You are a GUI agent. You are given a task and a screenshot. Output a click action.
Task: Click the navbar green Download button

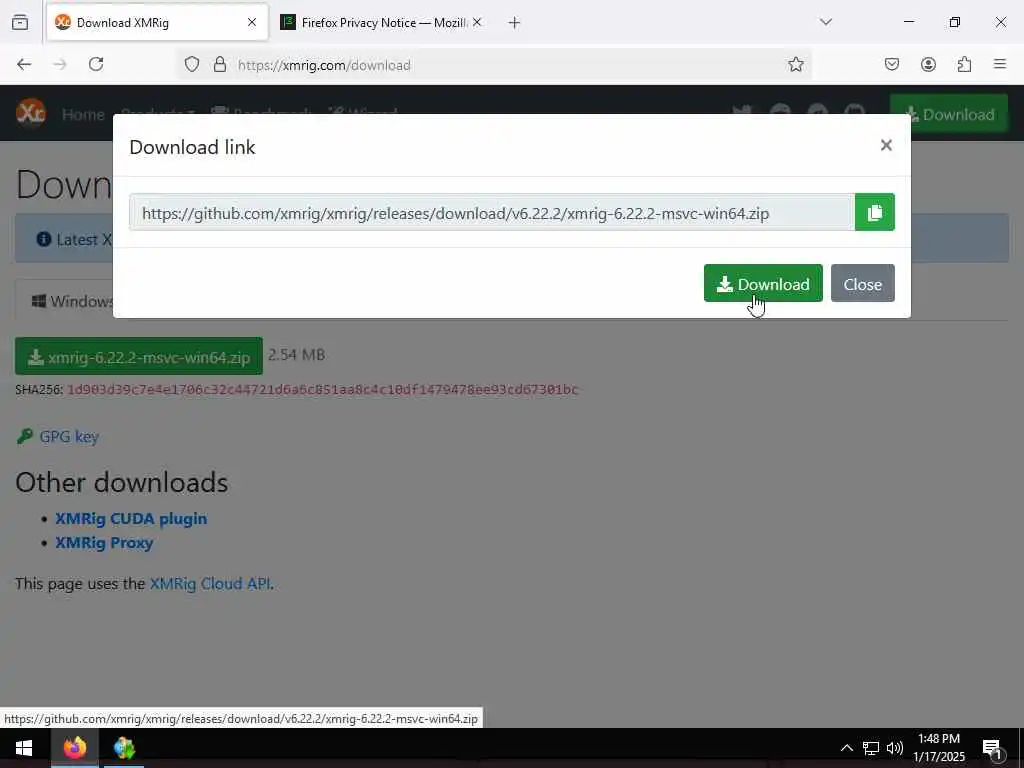(948, 114)
